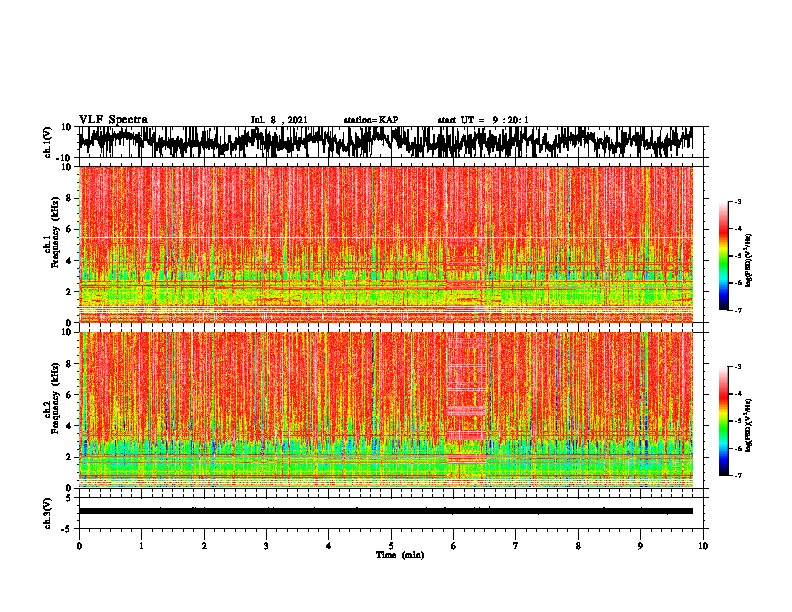Click time-axis tick label "8"

click(578, 546)
